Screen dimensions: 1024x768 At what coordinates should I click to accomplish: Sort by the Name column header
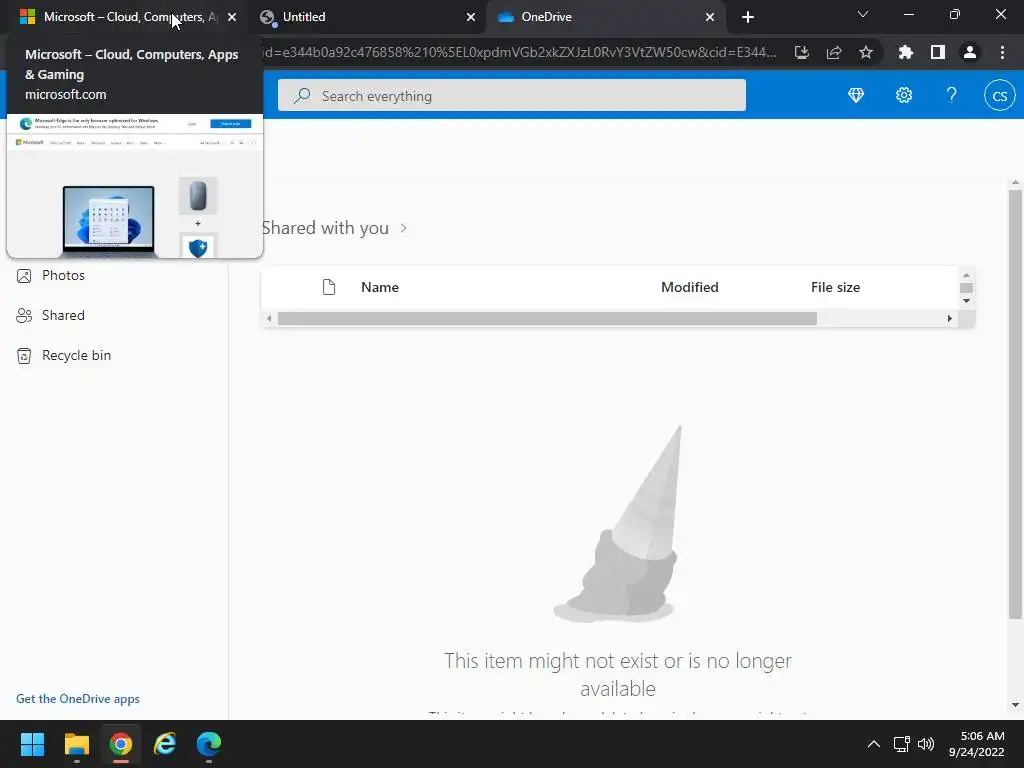pos(379,287)
